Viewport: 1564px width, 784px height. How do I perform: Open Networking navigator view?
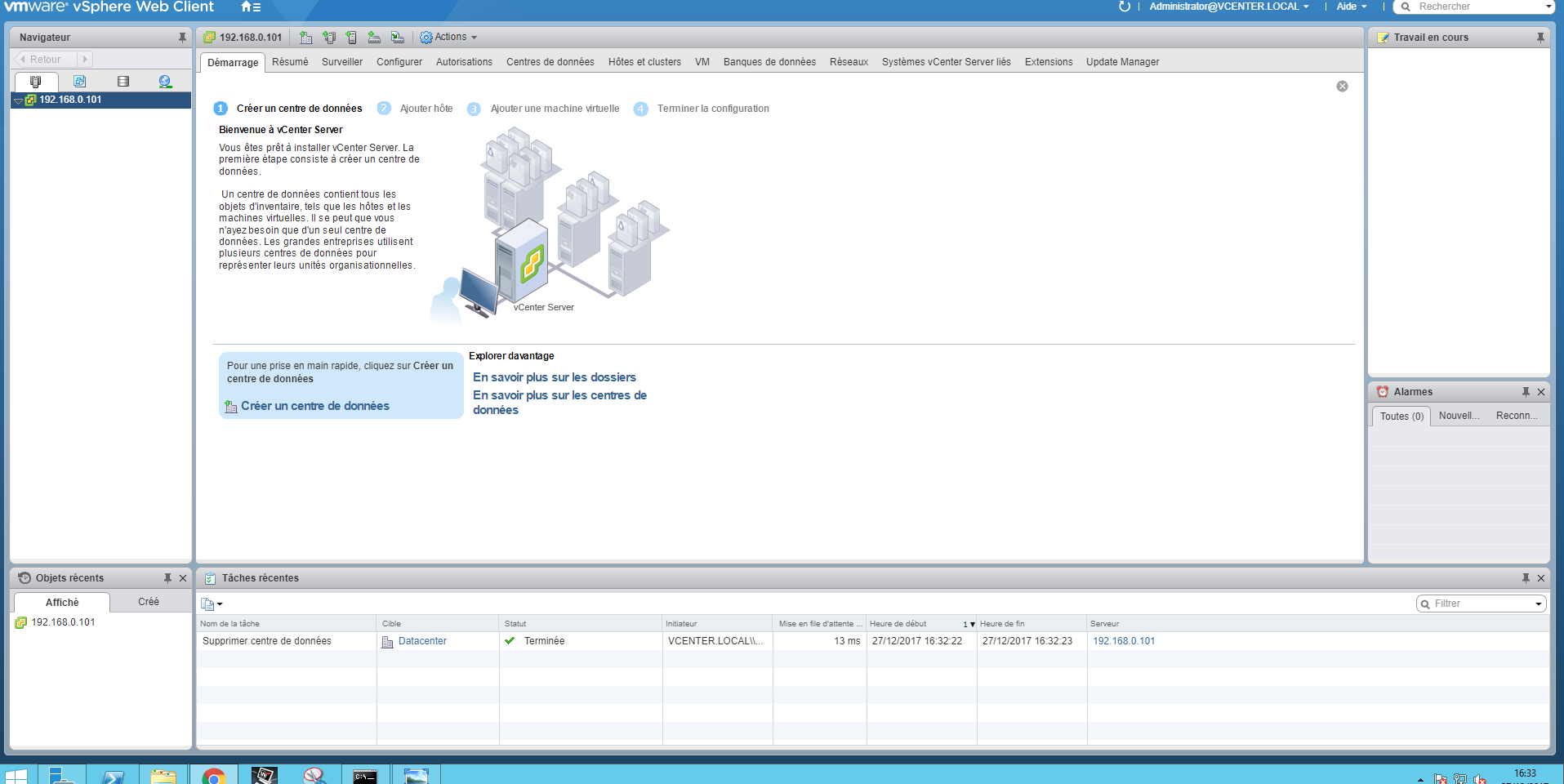point(165,82)
